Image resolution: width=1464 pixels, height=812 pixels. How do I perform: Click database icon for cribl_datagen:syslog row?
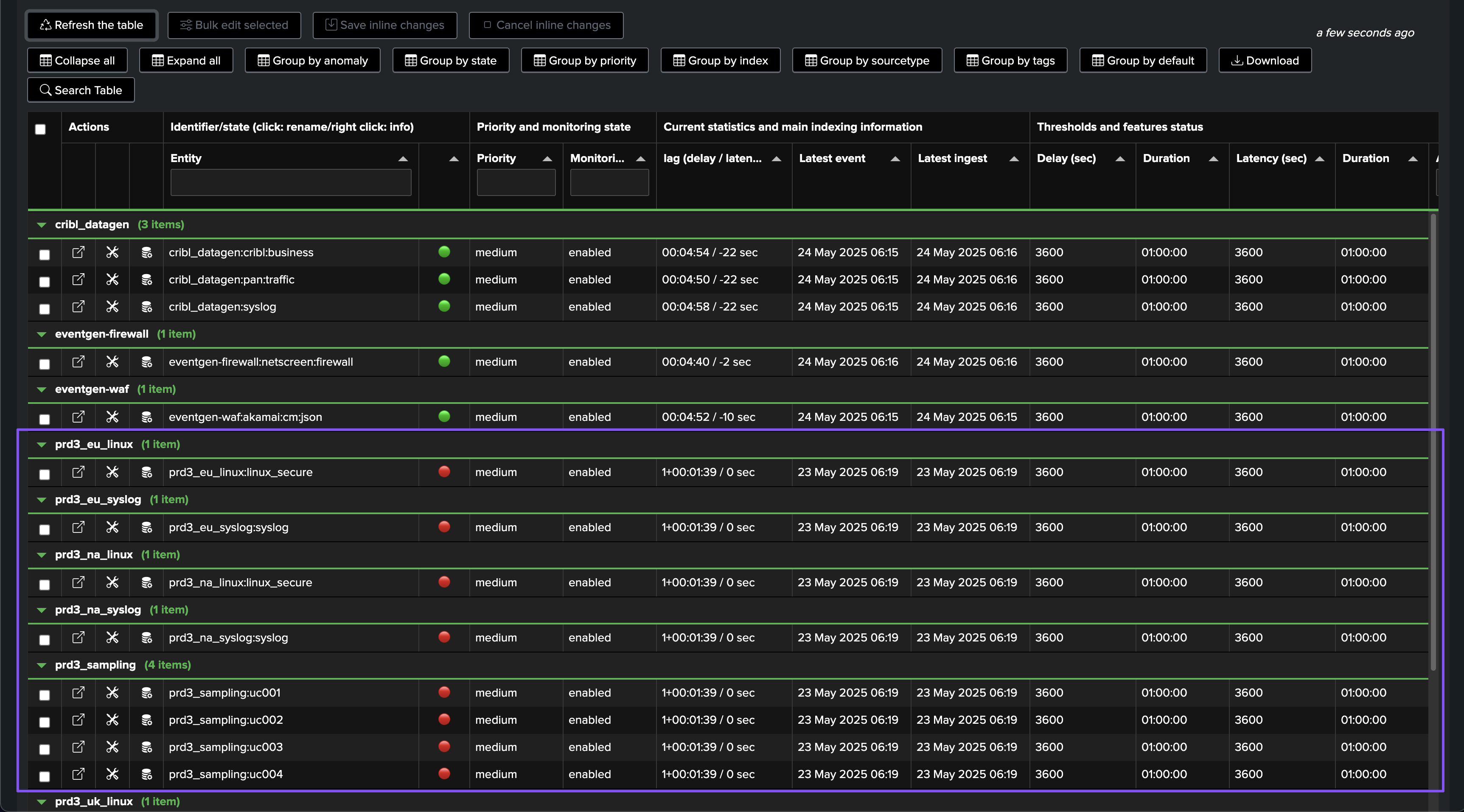[x=147, y=307]
